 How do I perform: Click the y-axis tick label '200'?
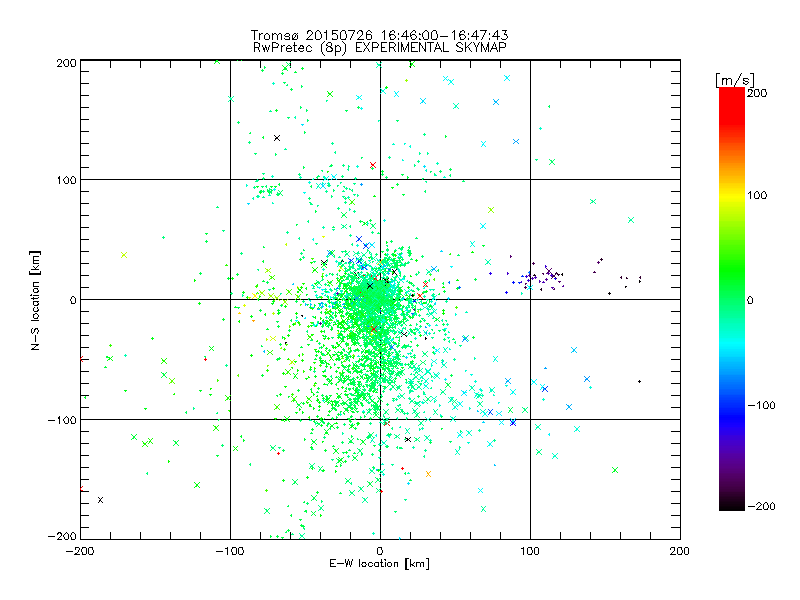[x=66, y=63]
